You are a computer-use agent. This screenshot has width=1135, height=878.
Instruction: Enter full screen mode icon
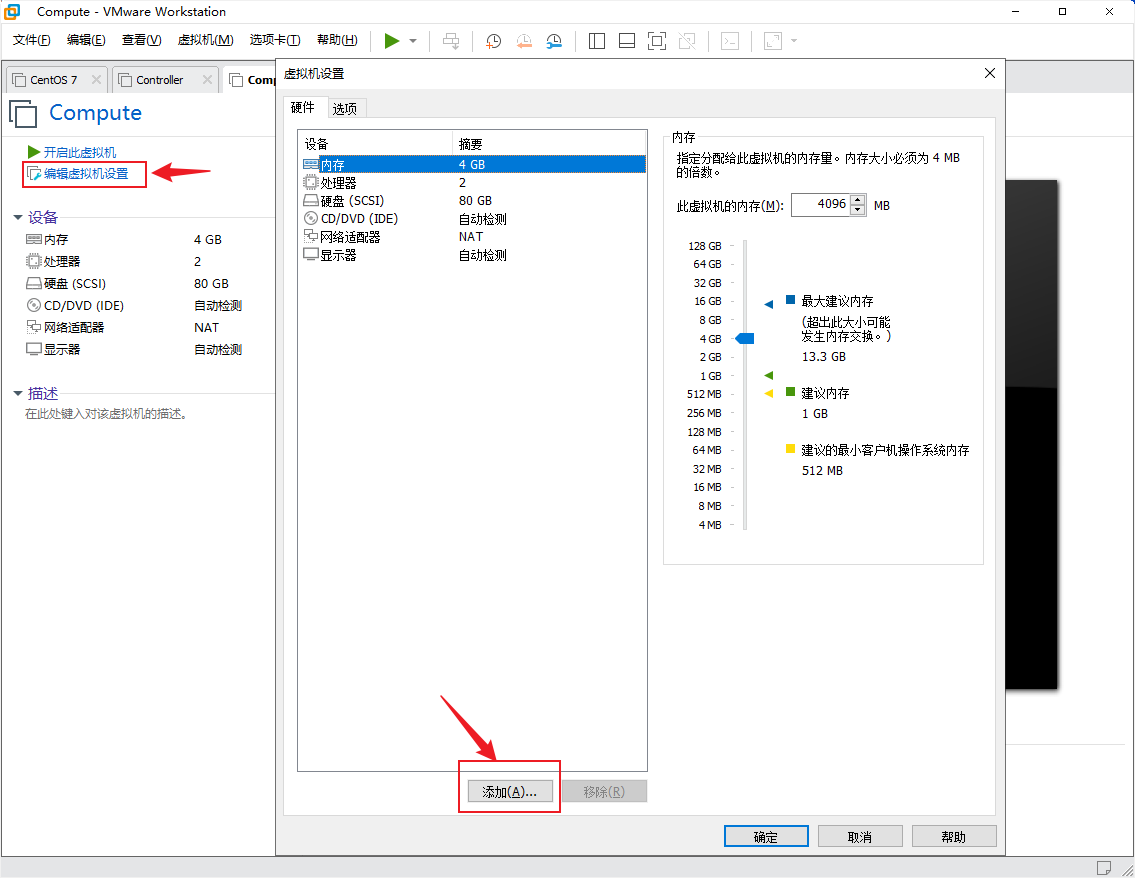(x=657, y=41)
